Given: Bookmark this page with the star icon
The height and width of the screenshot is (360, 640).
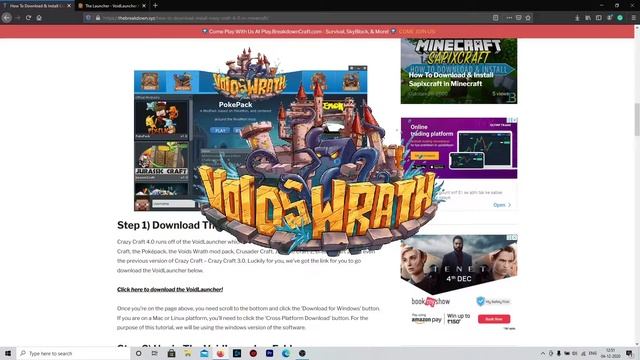Looking at the screenshot, I should pos(528,18).
